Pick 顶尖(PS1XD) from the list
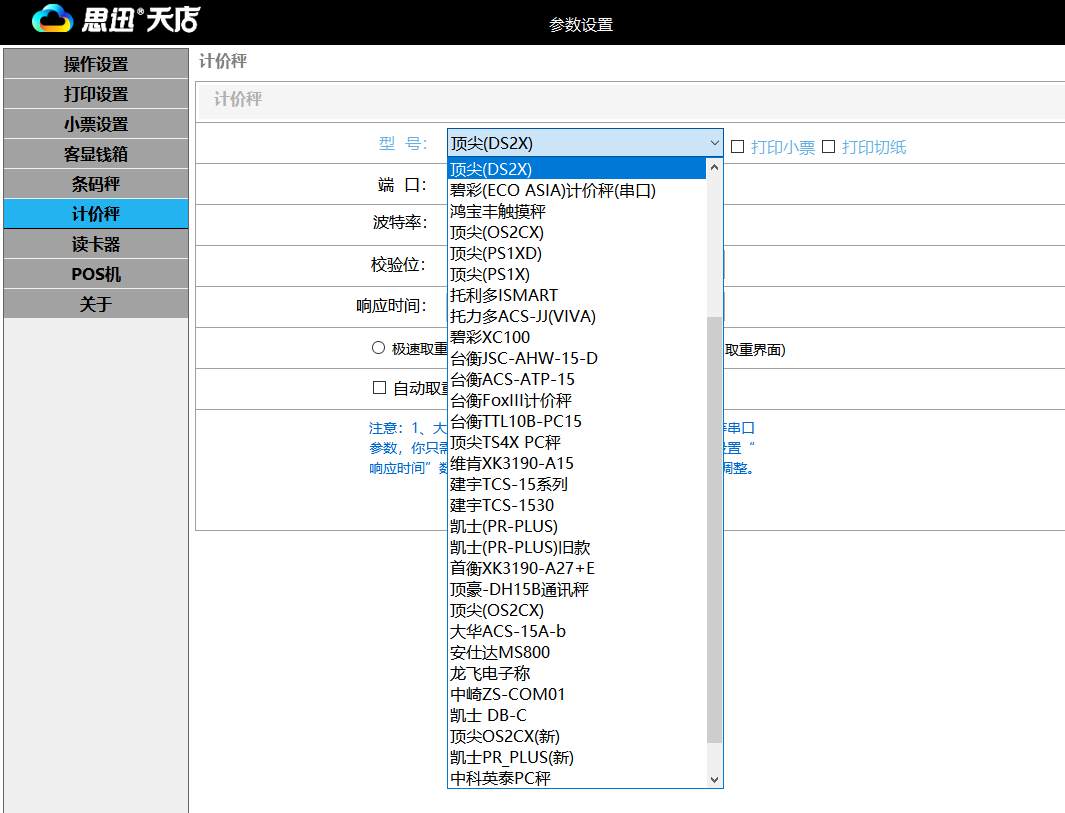The height and width of the screenshot is (813, 1065). 577,253
